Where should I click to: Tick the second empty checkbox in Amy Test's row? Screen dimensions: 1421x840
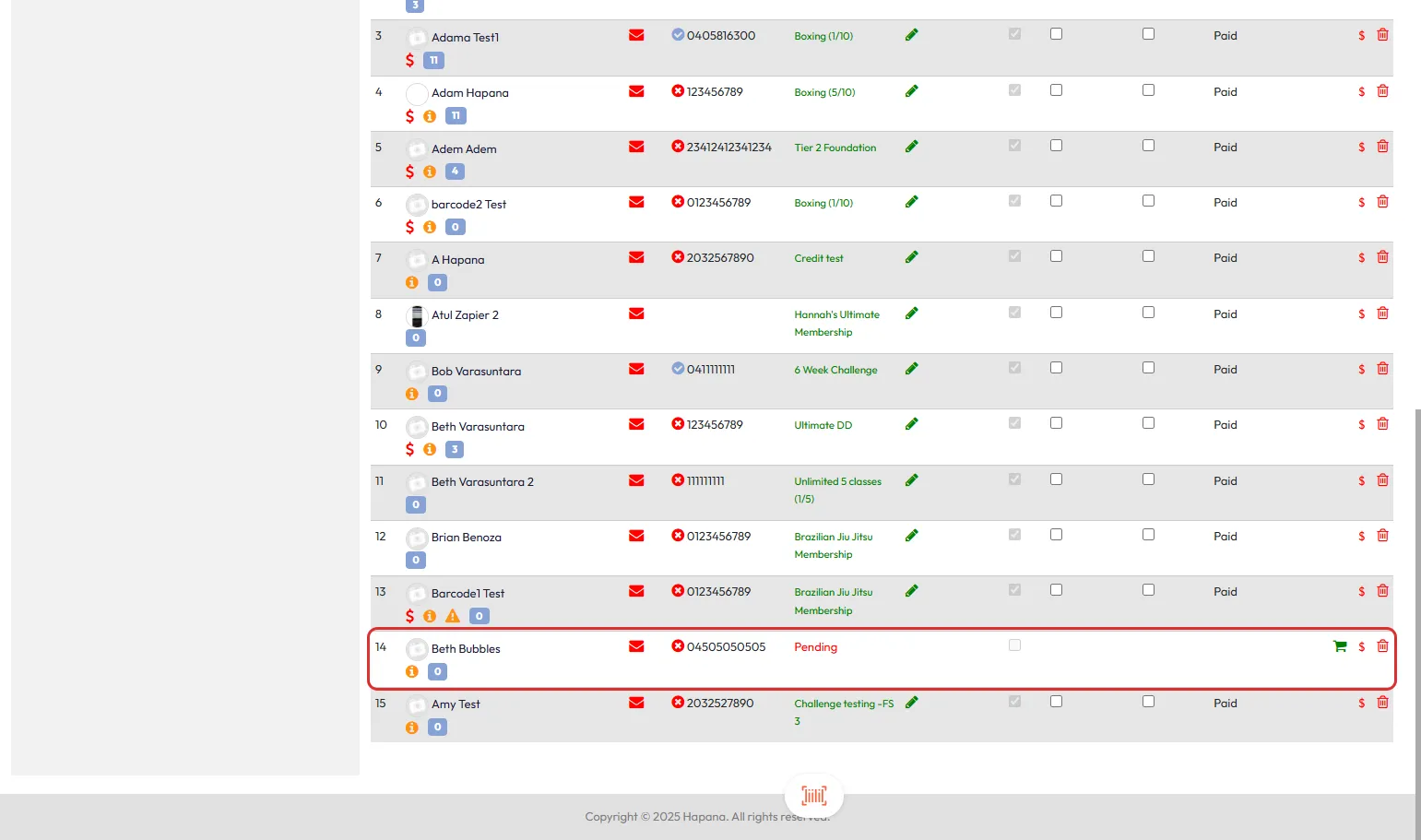(x=1148, y=702)
